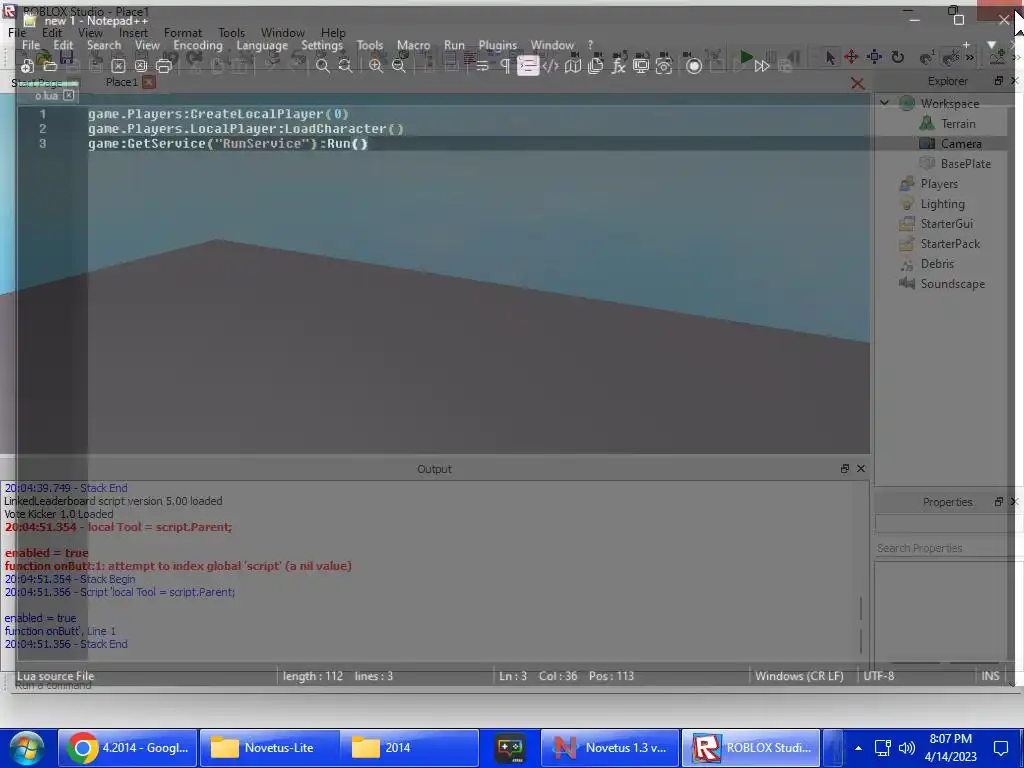The image size is (1024, 768).
Task: Open Notepad++ Language menu
Action: coord(262,45)
